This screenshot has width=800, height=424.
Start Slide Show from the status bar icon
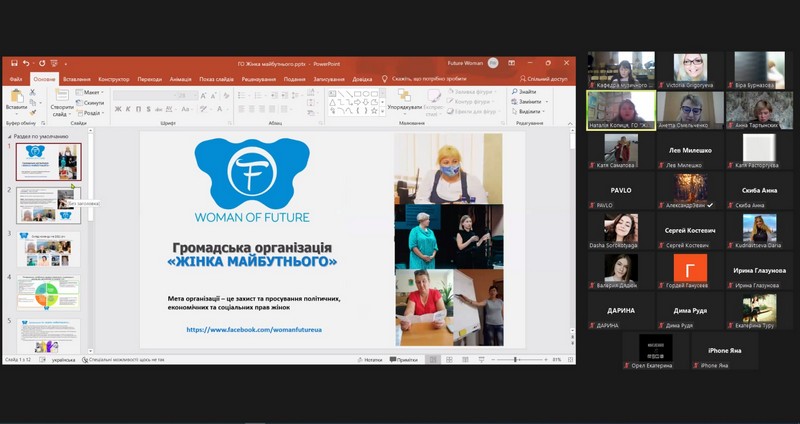pos(481,360)
